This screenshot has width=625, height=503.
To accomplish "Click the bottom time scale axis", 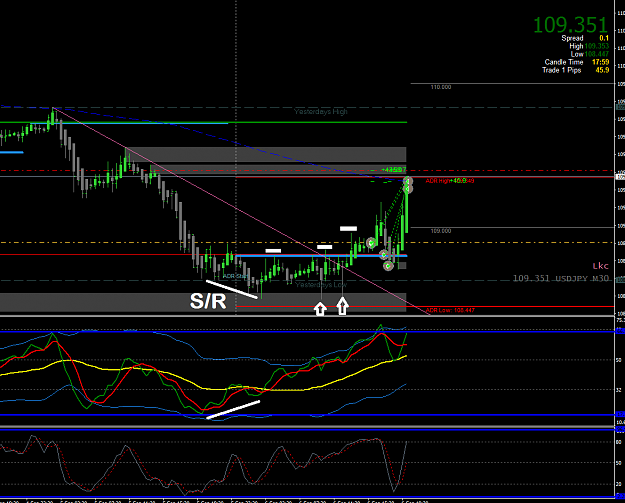I will click(x=307, y=501).
